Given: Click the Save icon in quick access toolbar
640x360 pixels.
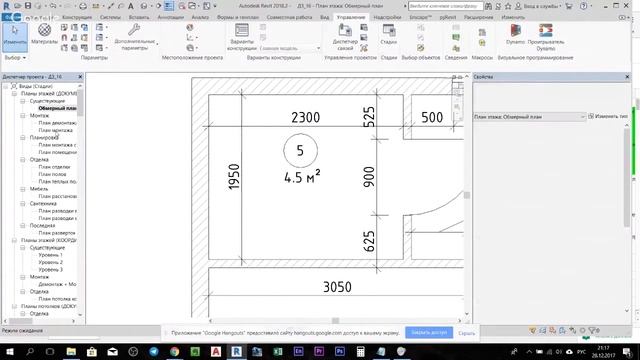Looking at the screenshot, I should tap(28, 6).
